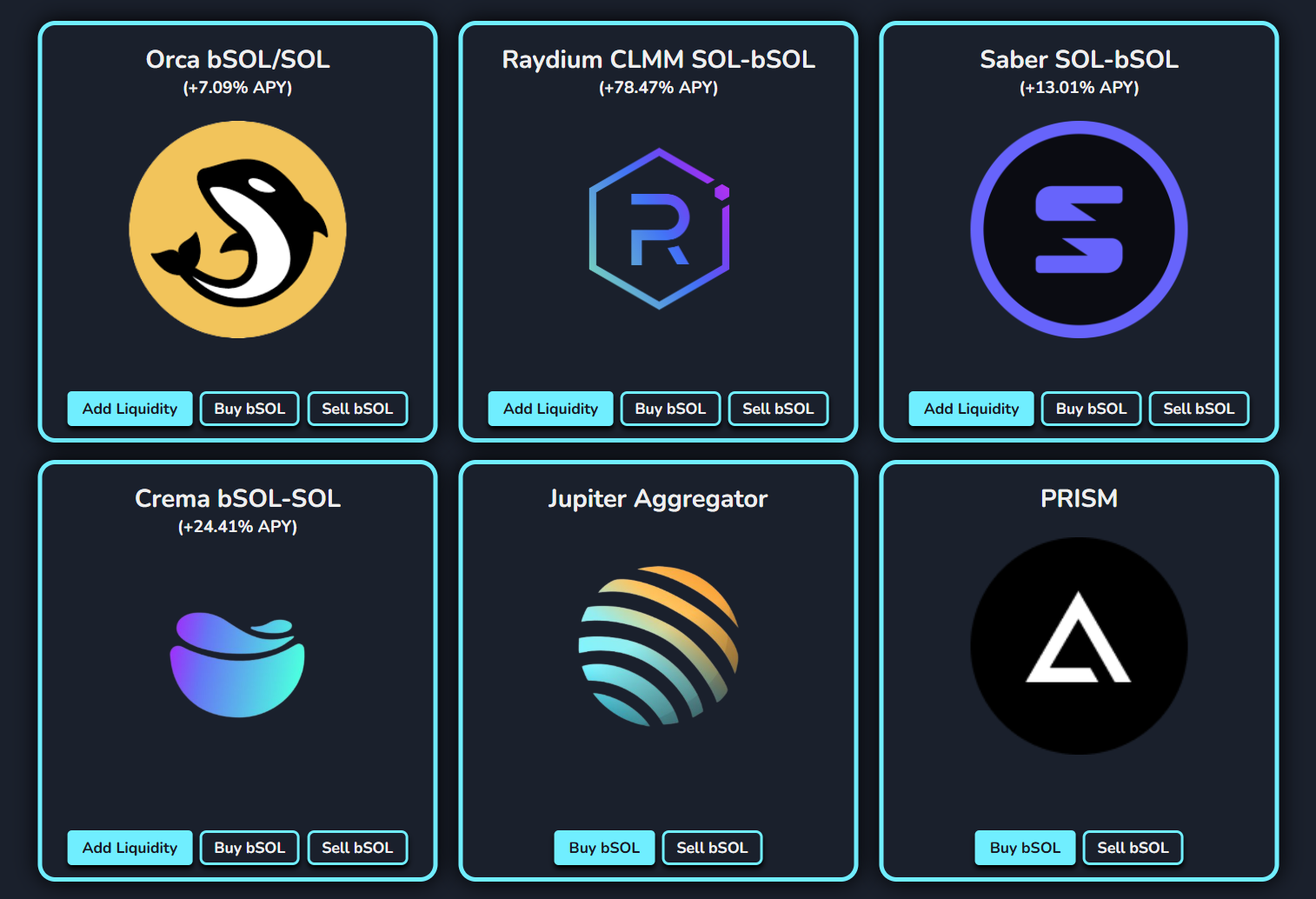Select the PRISM title text
1316x899 pixels.
tap(1079, 498)
